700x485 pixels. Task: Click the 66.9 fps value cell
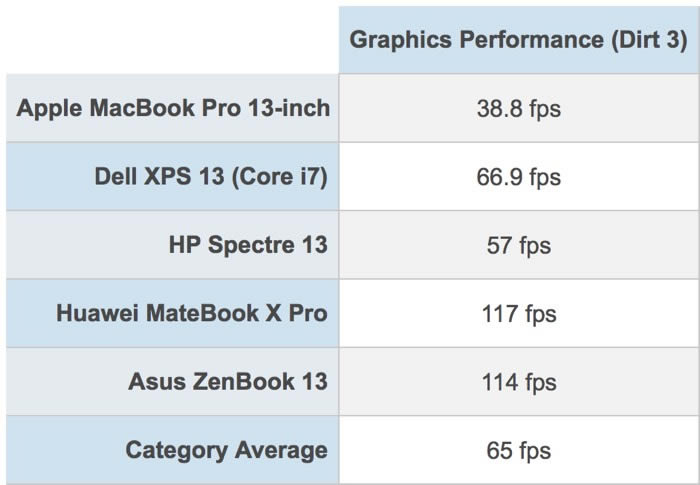pos(518,177)
